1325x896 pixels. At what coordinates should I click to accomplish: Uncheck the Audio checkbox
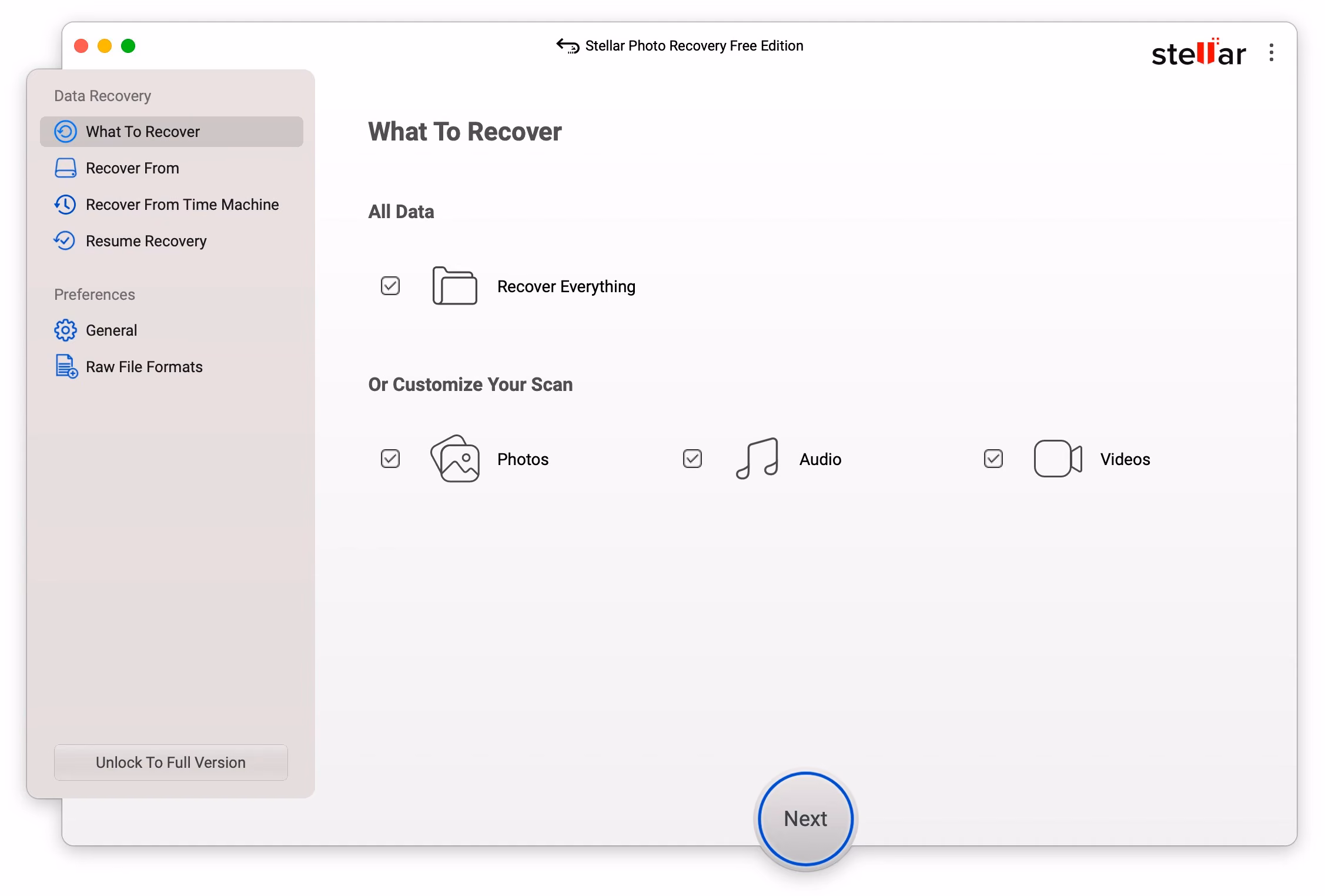coord(692,459)
